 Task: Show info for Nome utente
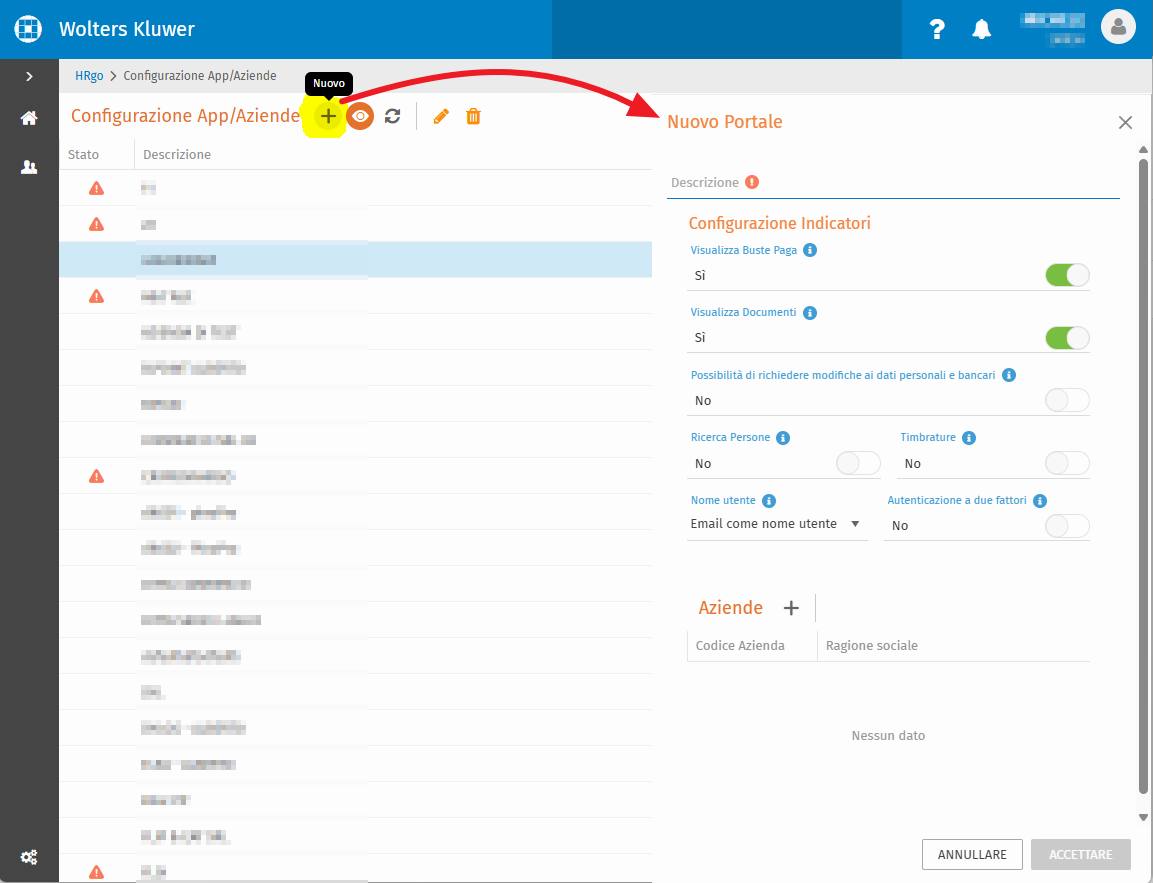tap(769, 501)
